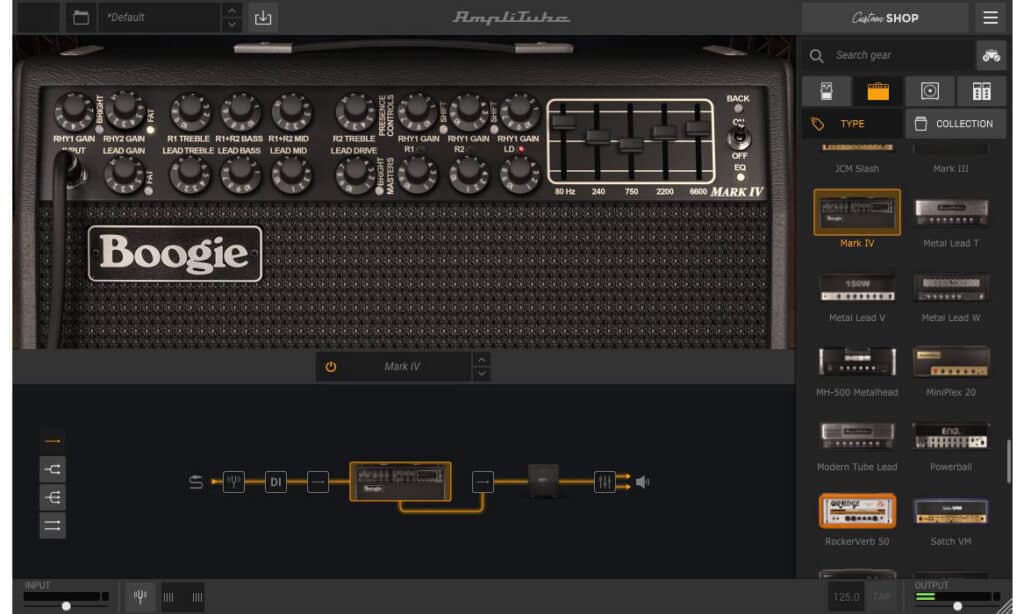Select the LD channel red LED
This screenshot has width=1024, height=614.
click(x=521, y=150)
